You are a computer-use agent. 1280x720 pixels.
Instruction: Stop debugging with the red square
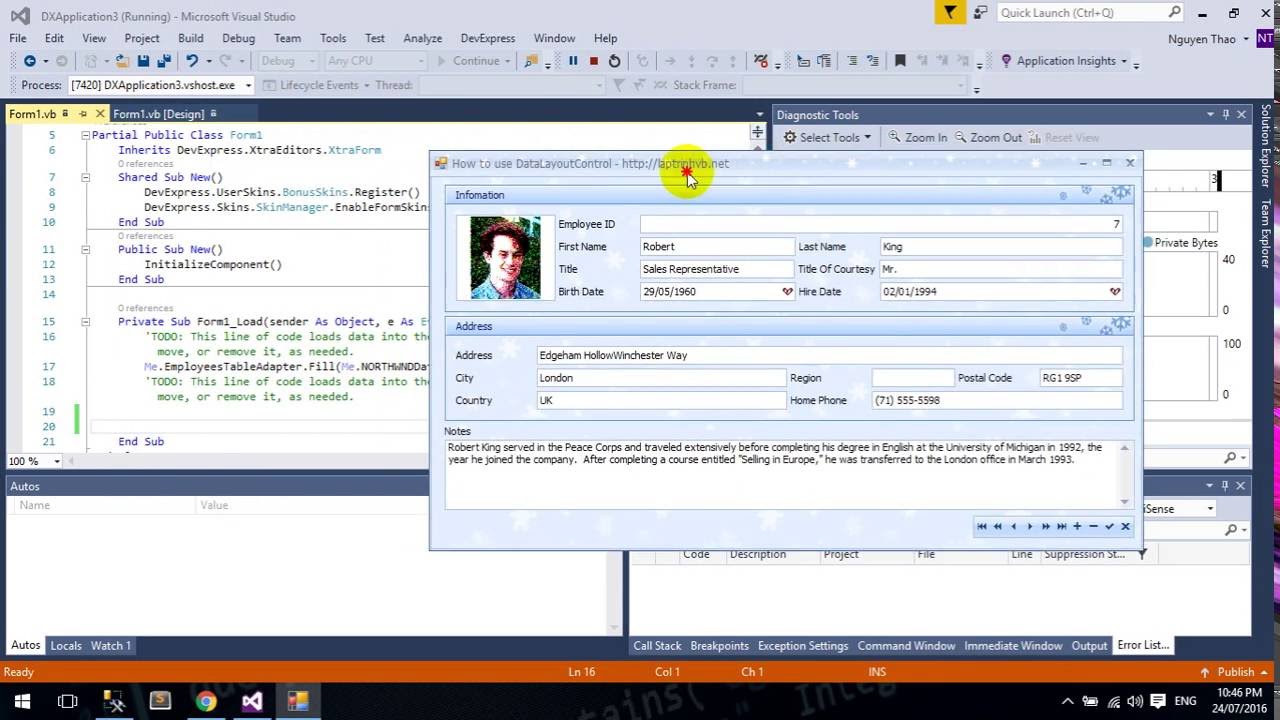[593, 61]
